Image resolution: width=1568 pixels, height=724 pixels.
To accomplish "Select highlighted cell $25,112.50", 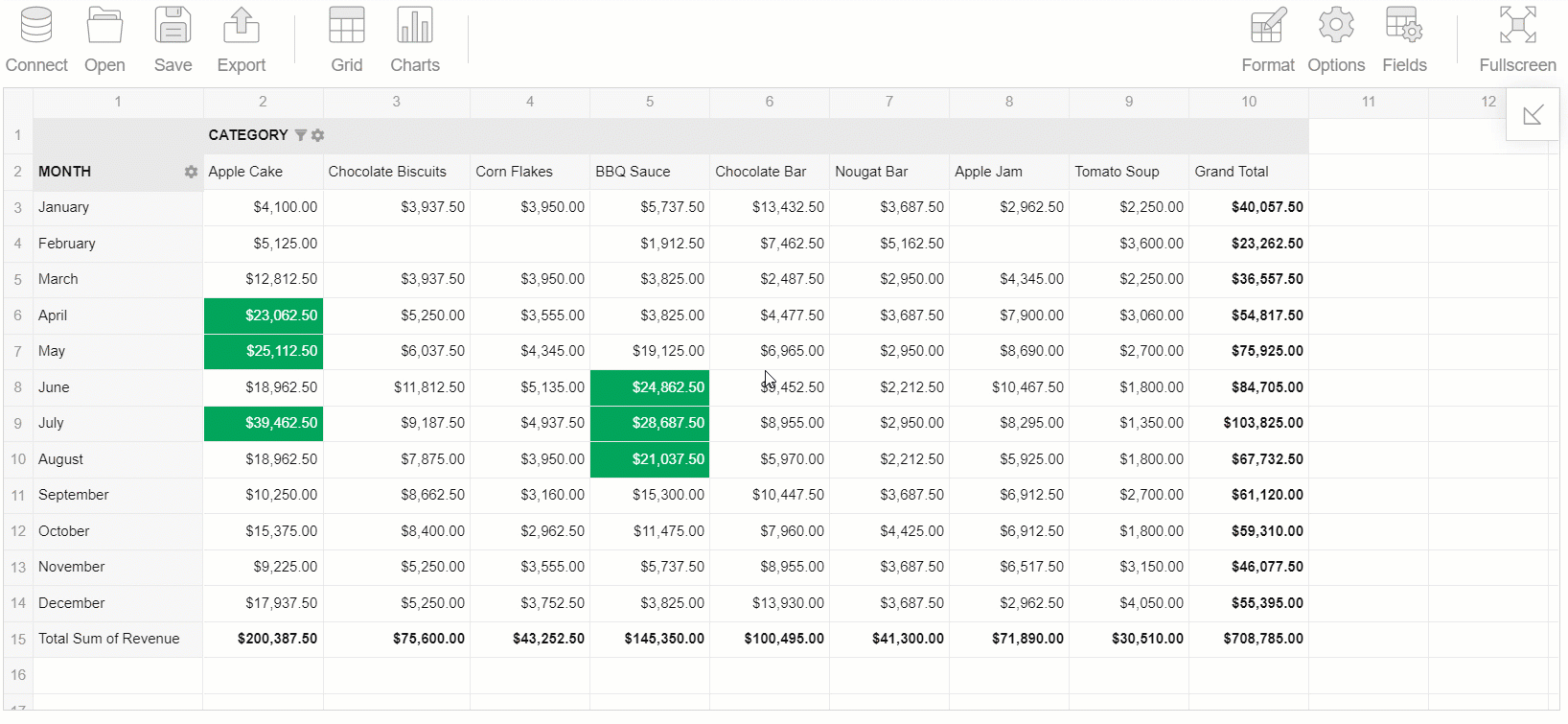I will click(x=264, y=351).
